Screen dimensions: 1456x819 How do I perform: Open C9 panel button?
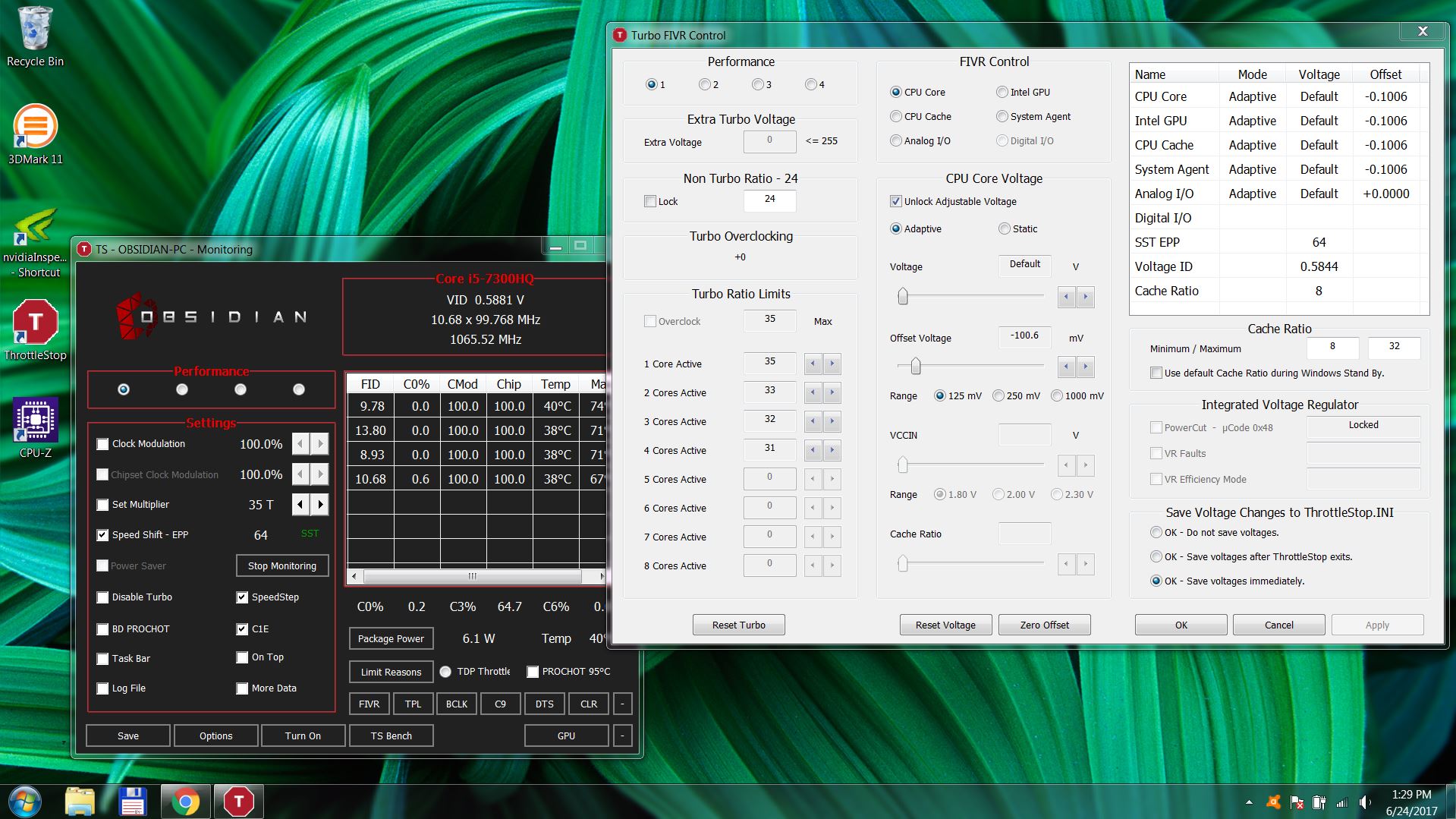[x=501, y=704]
